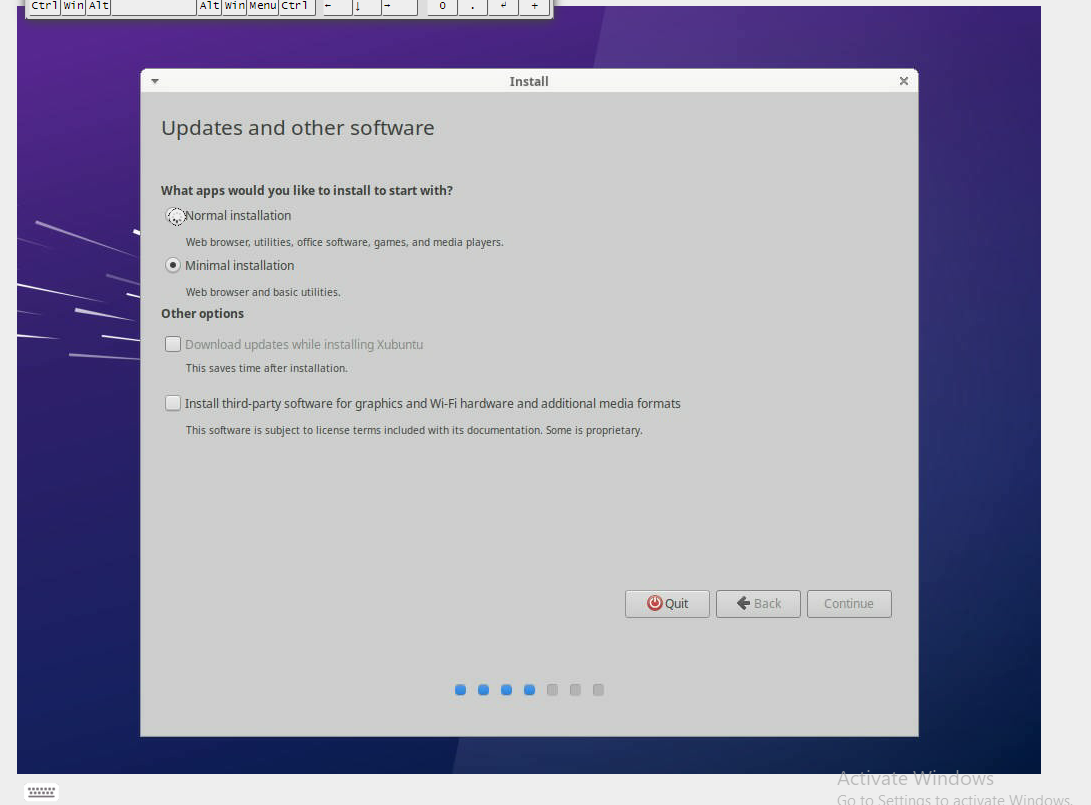Select the Minimal installation radio button
Viewport: 1091px width, 805px height.
(x=174, y=266)
